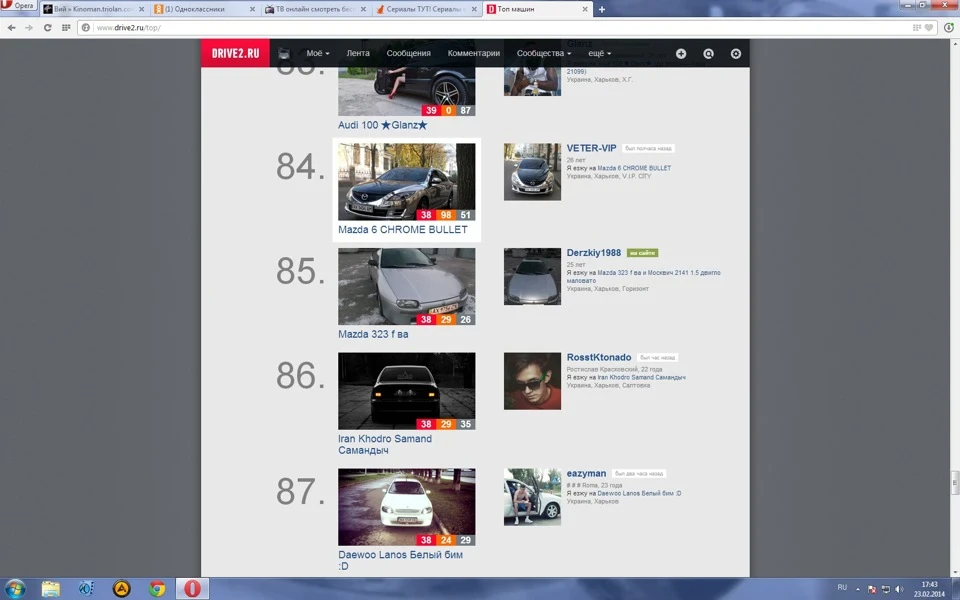Expand the Сообщества dropdown
The image size is (960, 600).
click(x=544, y=53)
